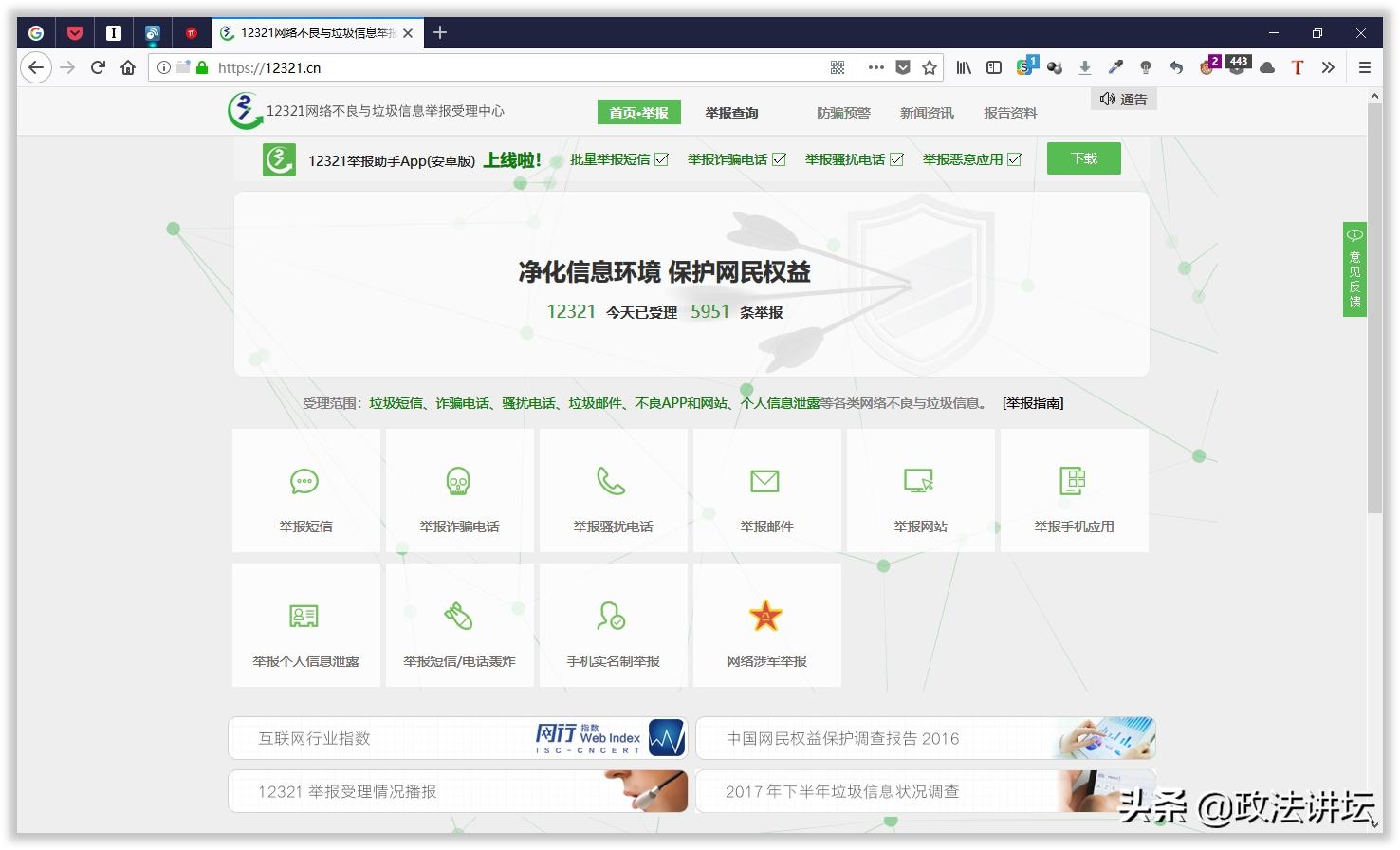
Task: Open 举报骚扰电话 via the phone icon
Action: (613, 481)
